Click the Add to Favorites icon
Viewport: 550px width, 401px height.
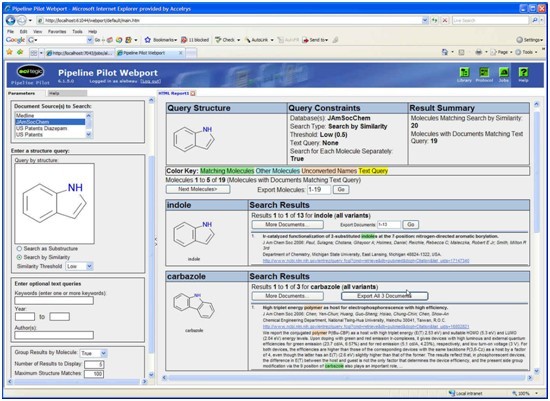(20, 52)
